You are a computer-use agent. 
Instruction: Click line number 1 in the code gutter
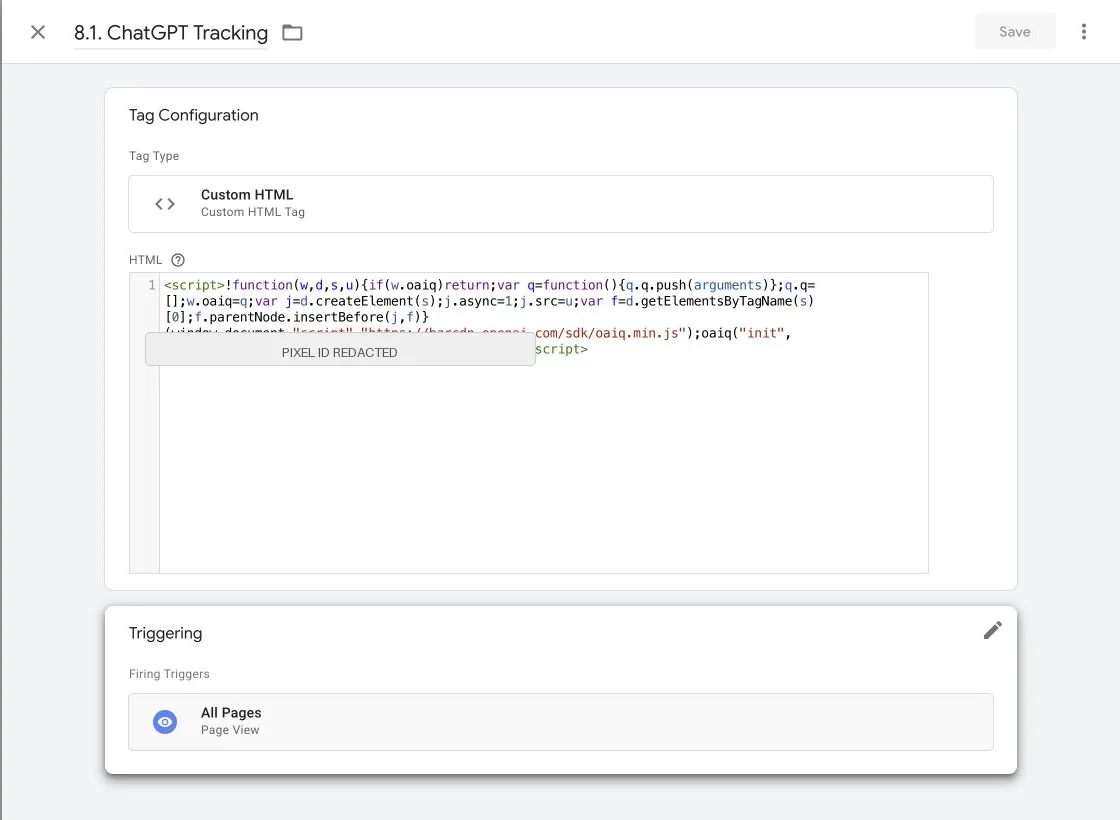pos(151,285)
